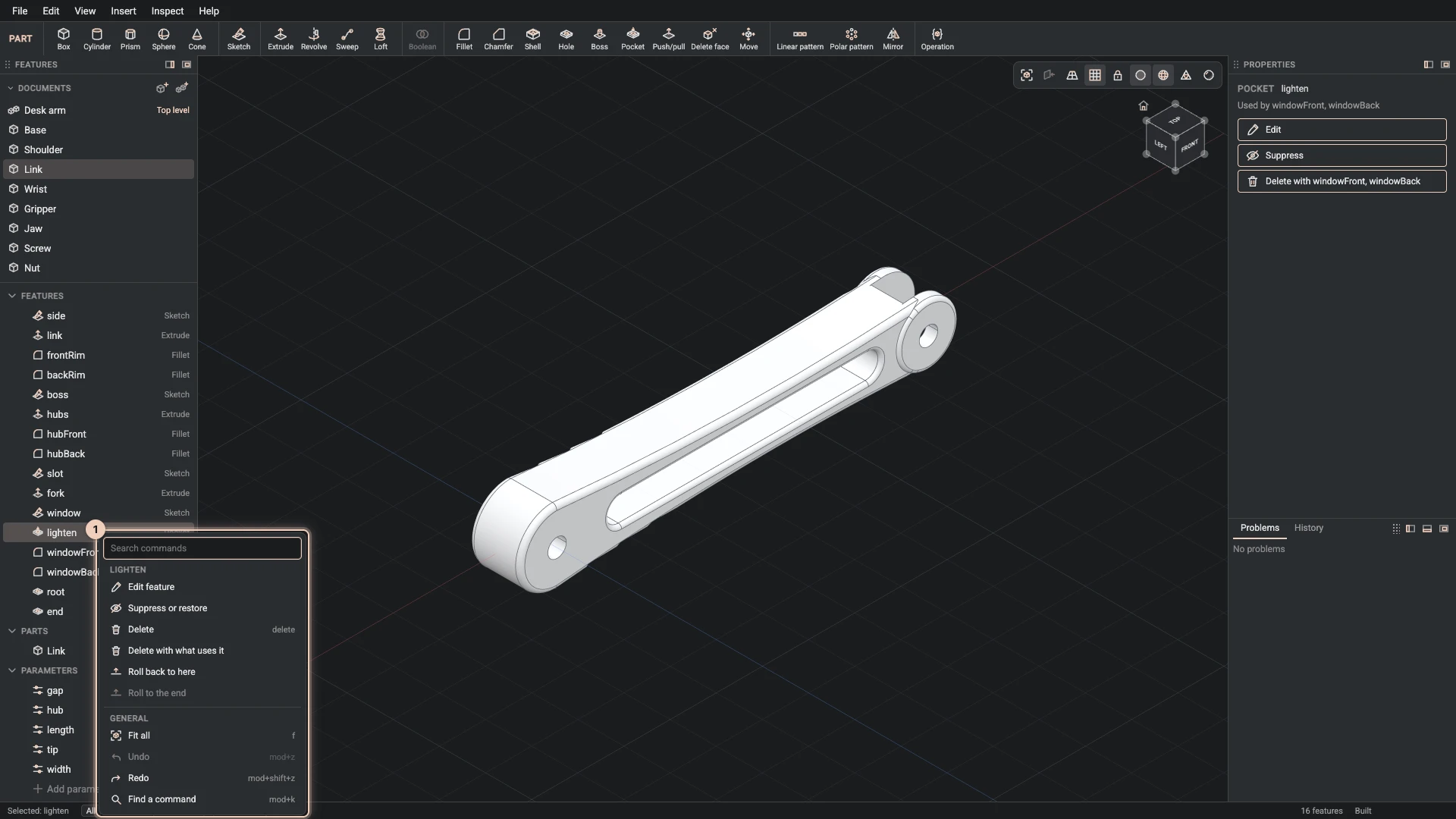Toggle the grid display in the viewport toolbar
The height and width of the screenshot is (819, 1456).
[1095, 75]
